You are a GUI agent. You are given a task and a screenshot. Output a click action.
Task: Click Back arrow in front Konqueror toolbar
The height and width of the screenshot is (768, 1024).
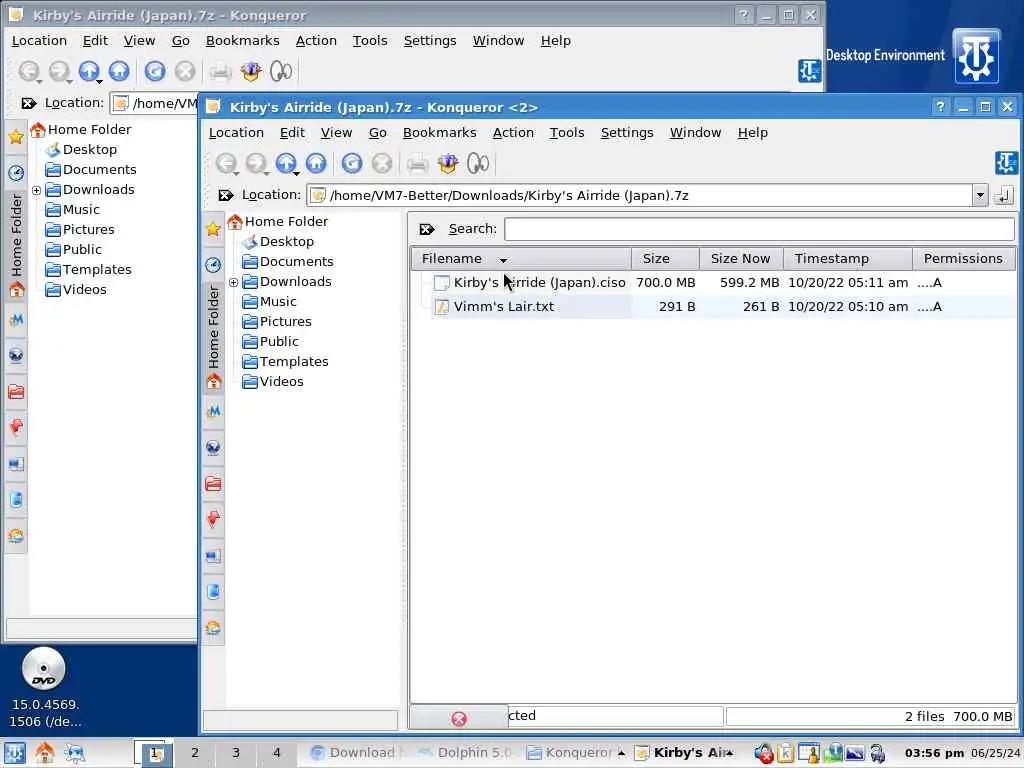[x=225, y=163]
